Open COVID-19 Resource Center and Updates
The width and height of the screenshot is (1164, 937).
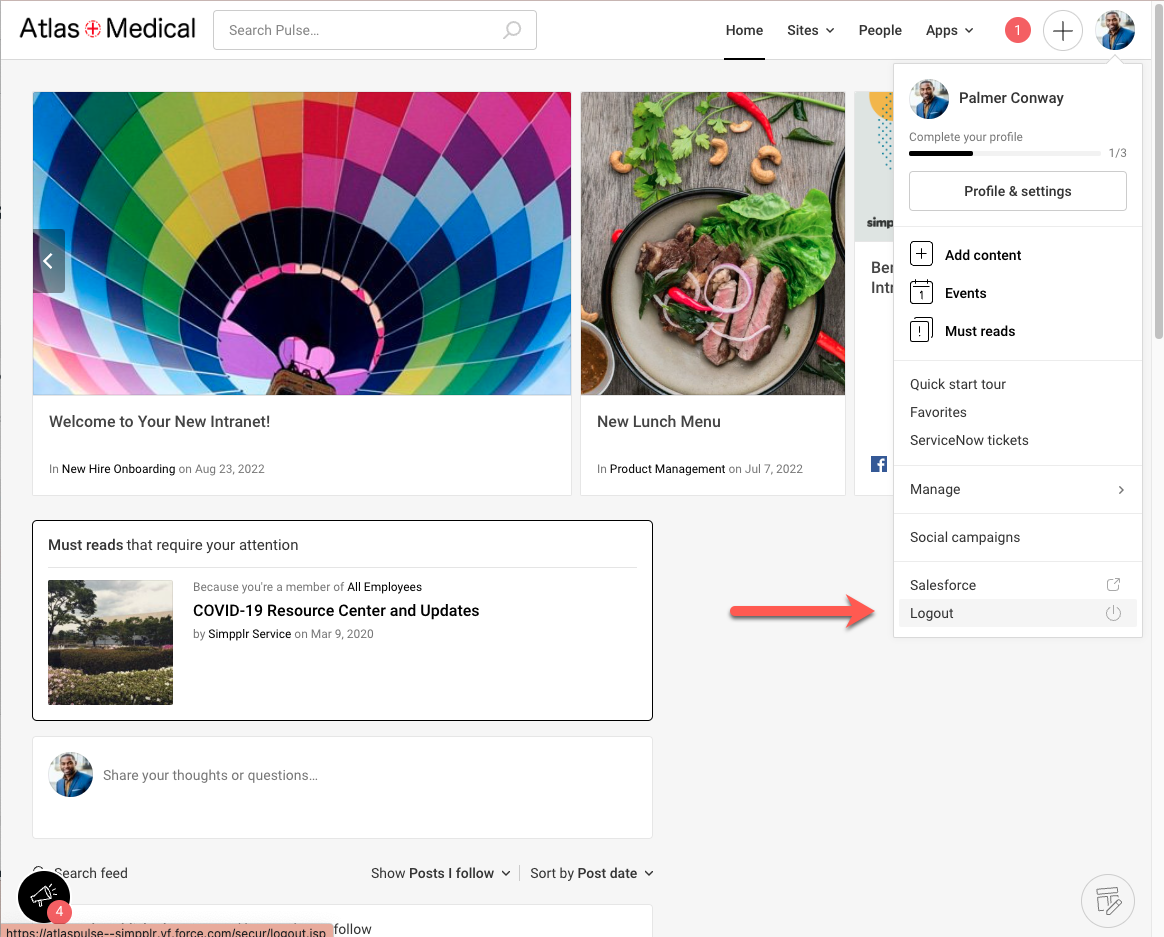click(336, 610)
